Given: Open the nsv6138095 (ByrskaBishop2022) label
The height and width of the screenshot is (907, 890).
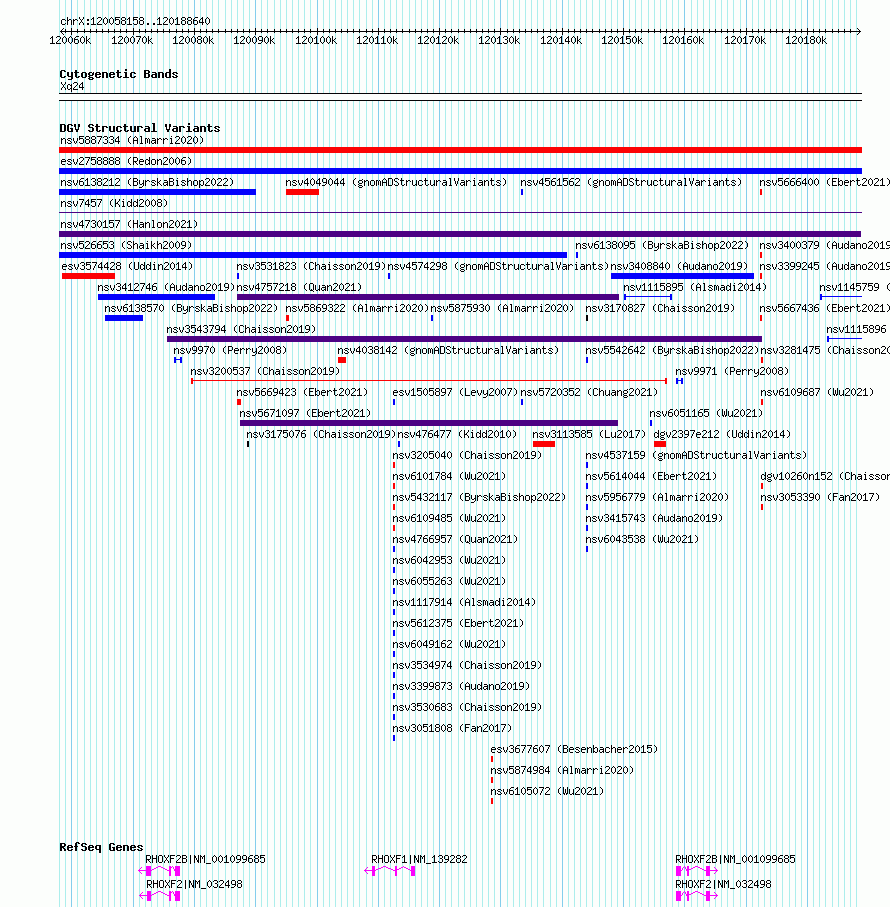Looking at the screenshot, I should point(662,245).
